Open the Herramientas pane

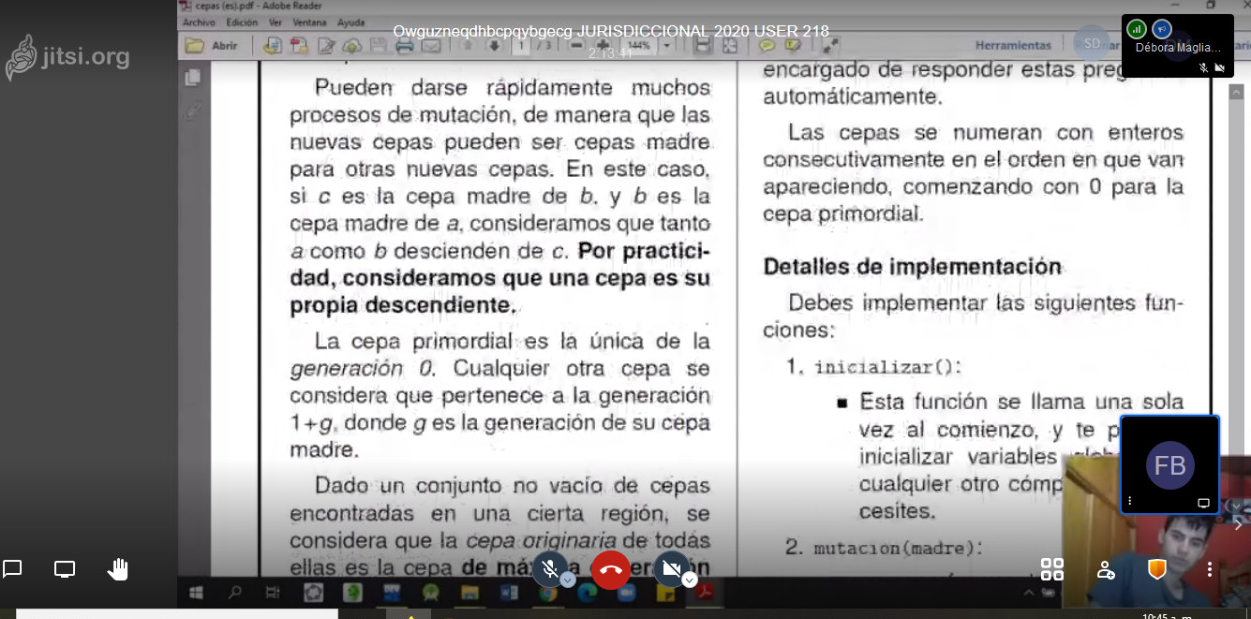click(1013, 45)
